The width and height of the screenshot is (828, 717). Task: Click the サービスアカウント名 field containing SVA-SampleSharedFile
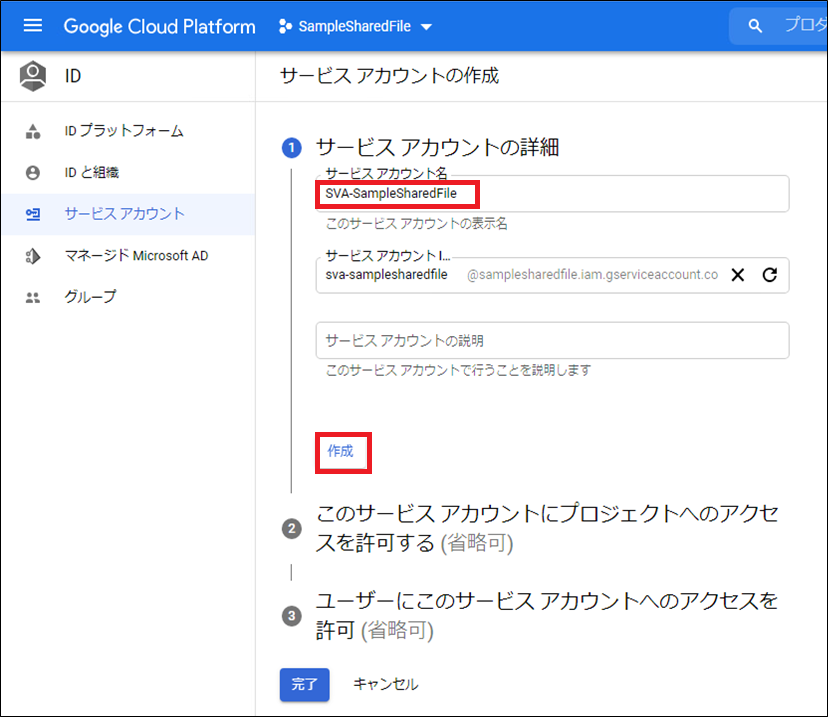tap(552, 194)
